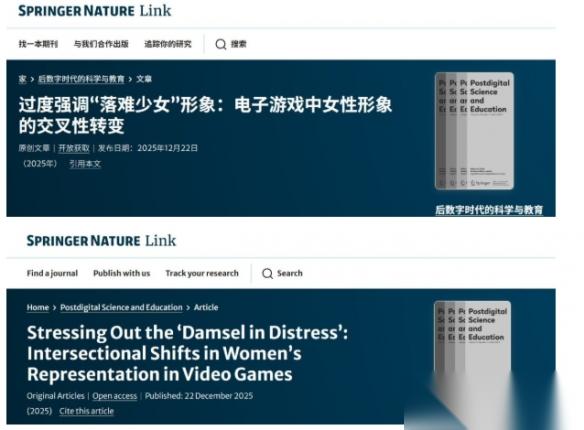Open Postdigital Science and Education breadcrumb
Image resolution: width=584 pixels, height=430 pixels.
point(121,308)
